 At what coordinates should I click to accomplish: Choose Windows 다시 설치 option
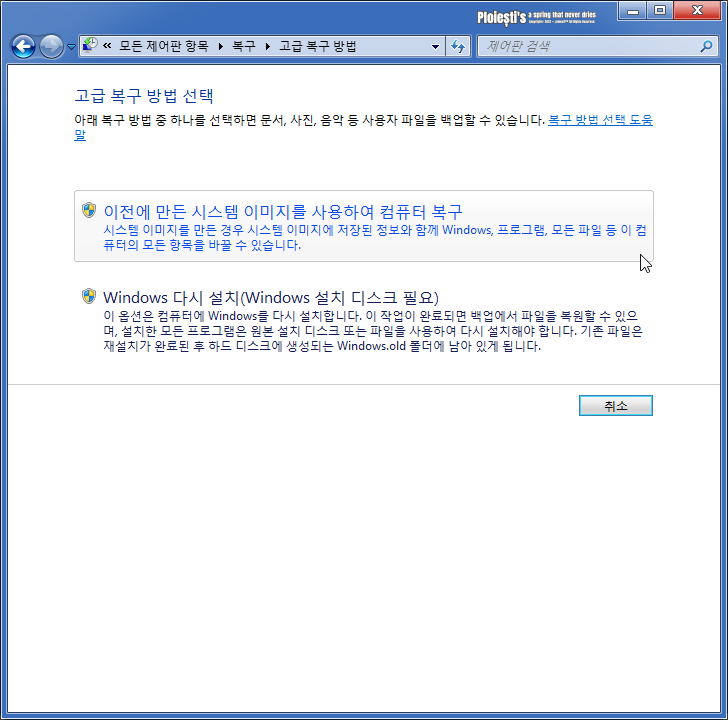tap(364, 320)
